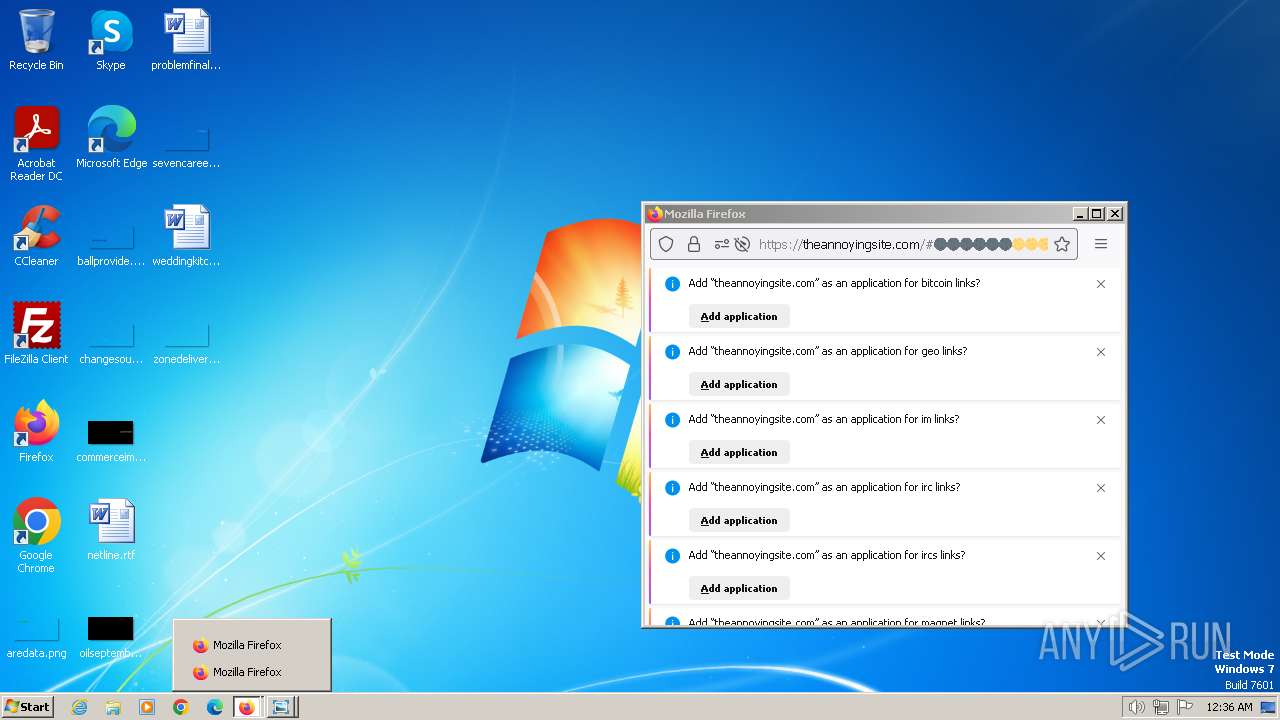1280x720 pixels.
Task: Open the Action Center flag icon
Action: pos(1185,707)
